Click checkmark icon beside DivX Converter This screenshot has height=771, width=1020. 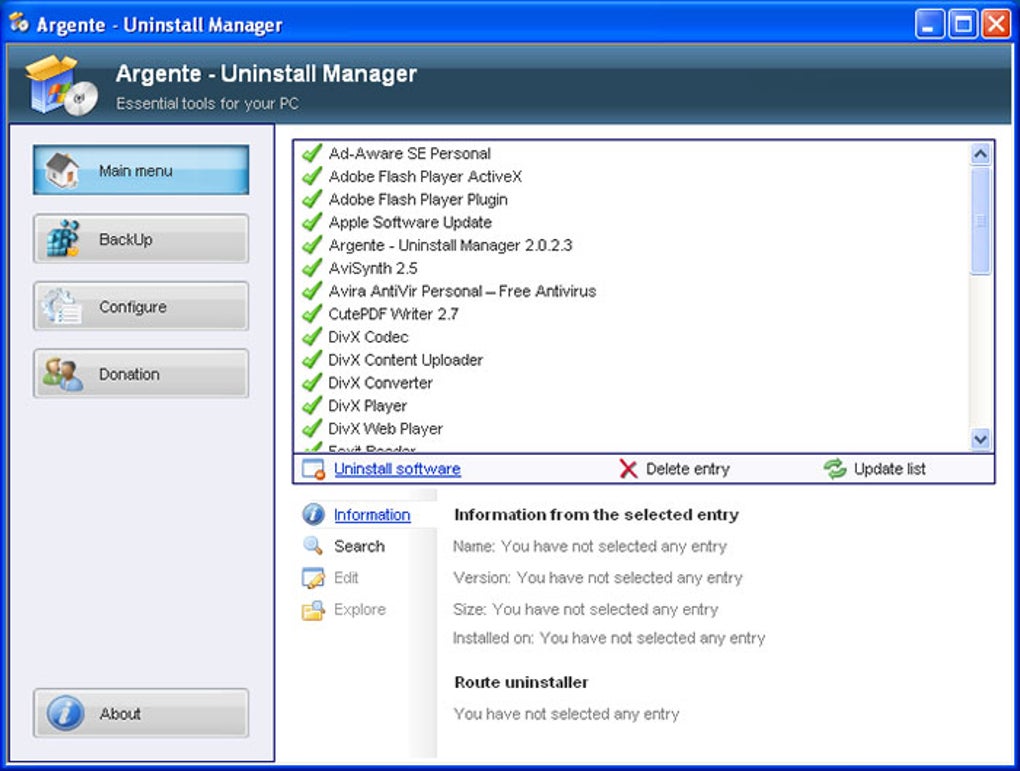tap(312, 383)
